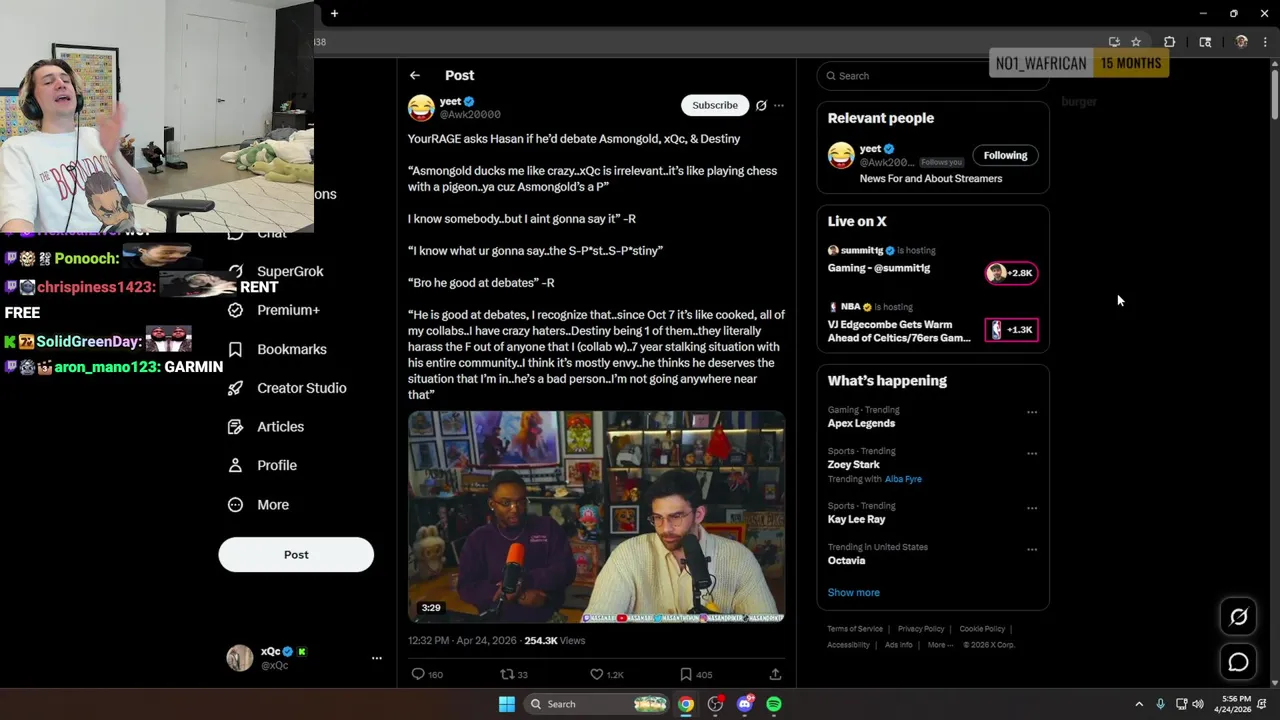Show hidden system tray icons
Screen dimensions: 1280x720
point(1139,704)
